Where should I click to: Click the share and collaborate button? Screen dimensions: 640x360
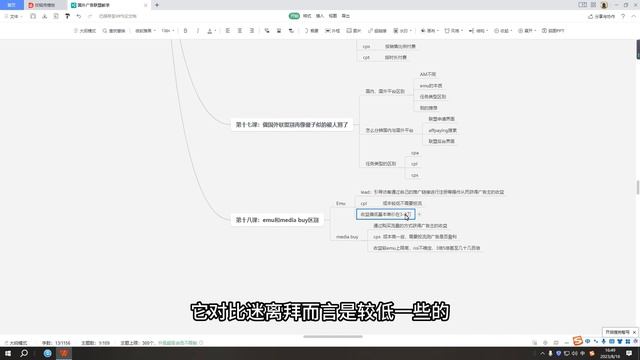[x=602, y=16]
